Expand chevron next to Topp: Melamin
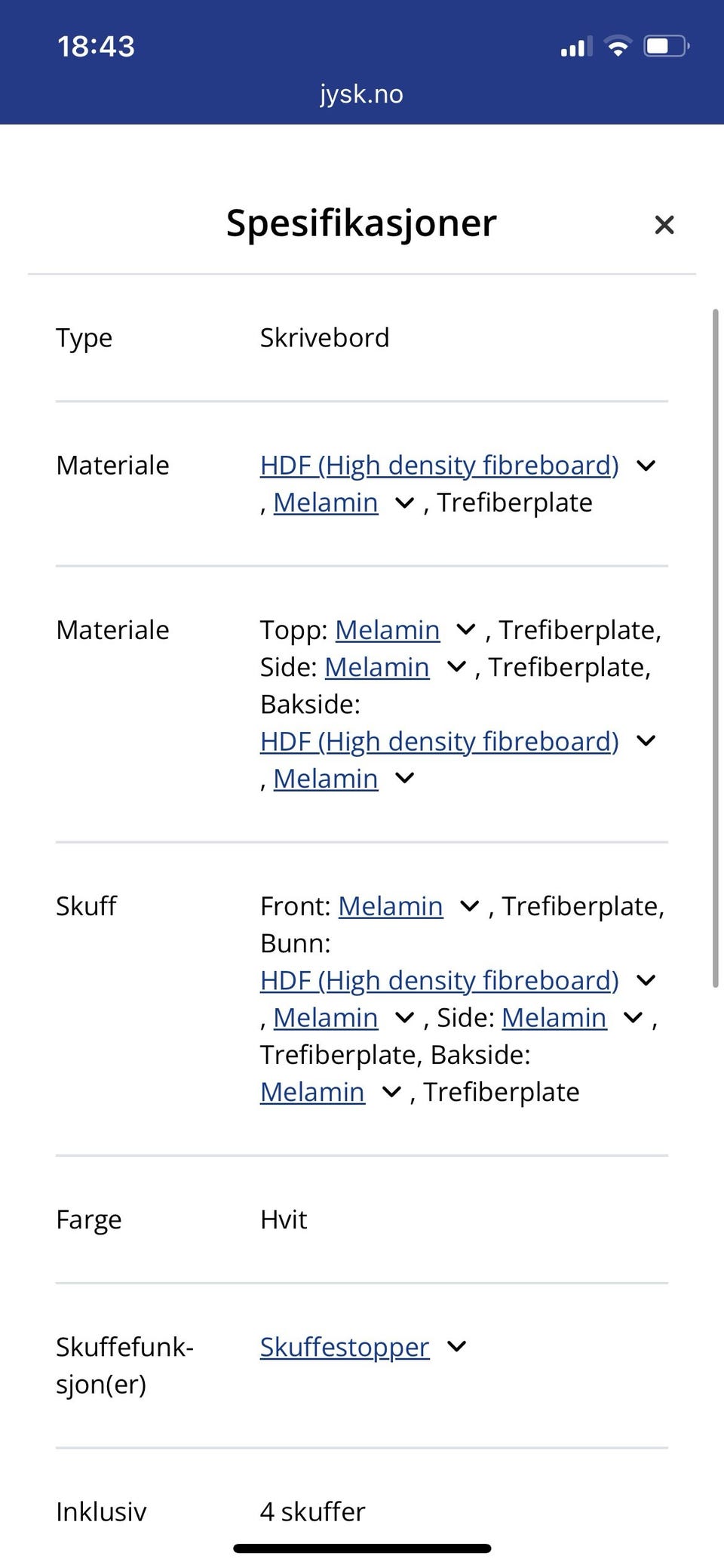This screenshot has width=724, height=1568. pyautogui.click(x=466, y=630)
